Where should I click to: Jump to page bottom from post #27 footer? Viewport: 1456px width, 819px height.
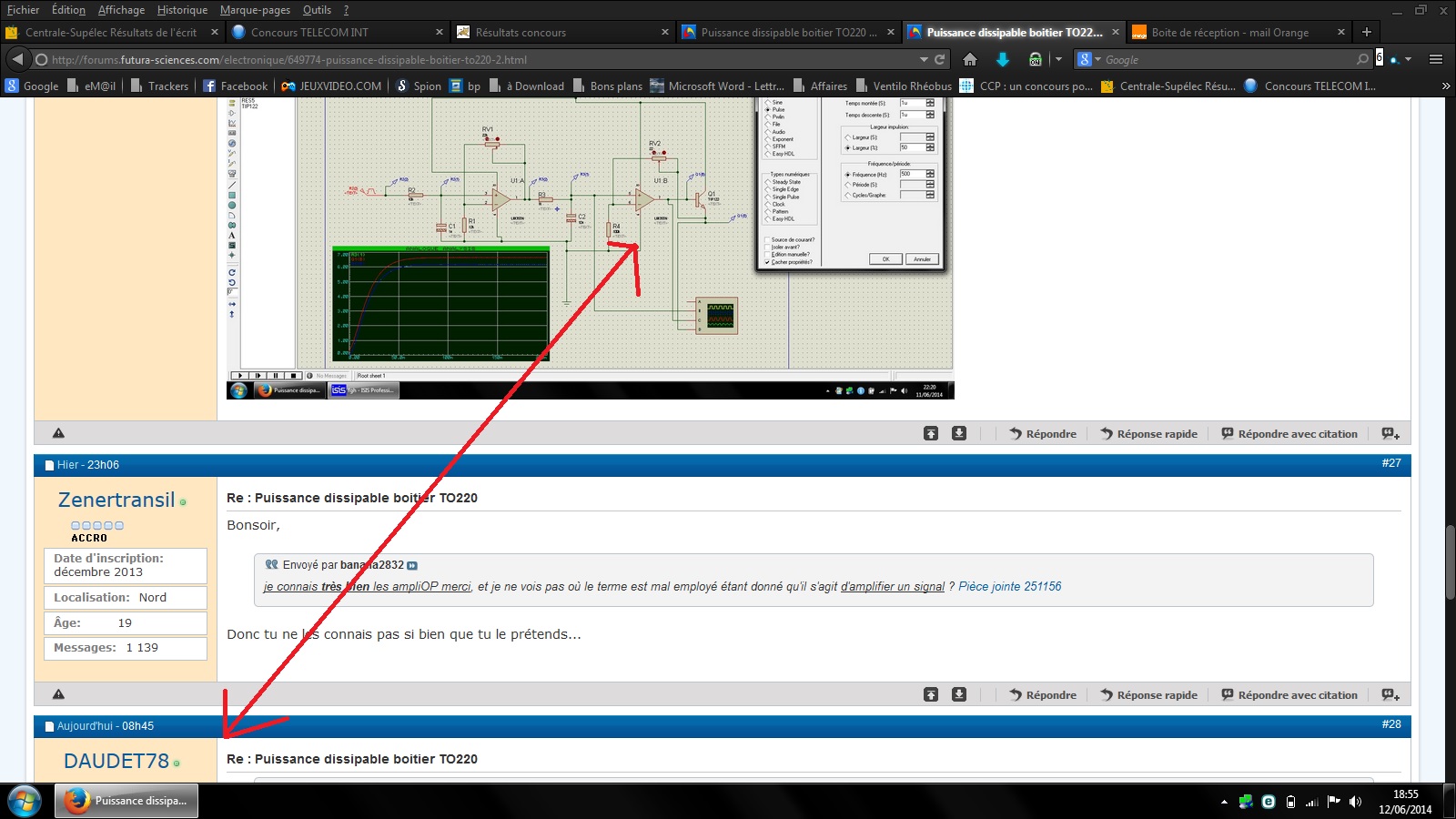(x=959, y=694)
